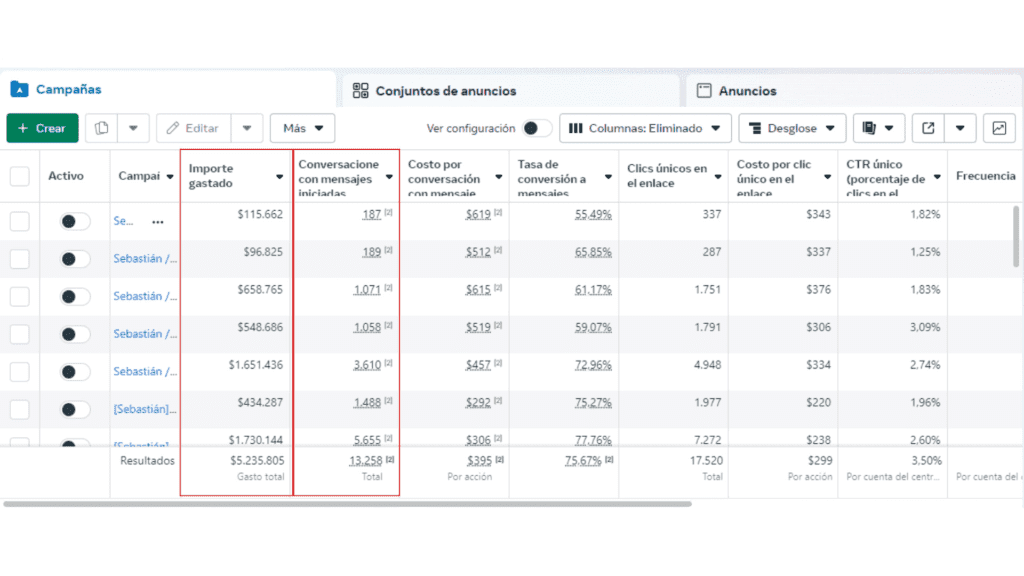Viewport: 1024px width, 576px height.
Task: Toggle active switch for $115.662 campaign
Action: [75, 221]
